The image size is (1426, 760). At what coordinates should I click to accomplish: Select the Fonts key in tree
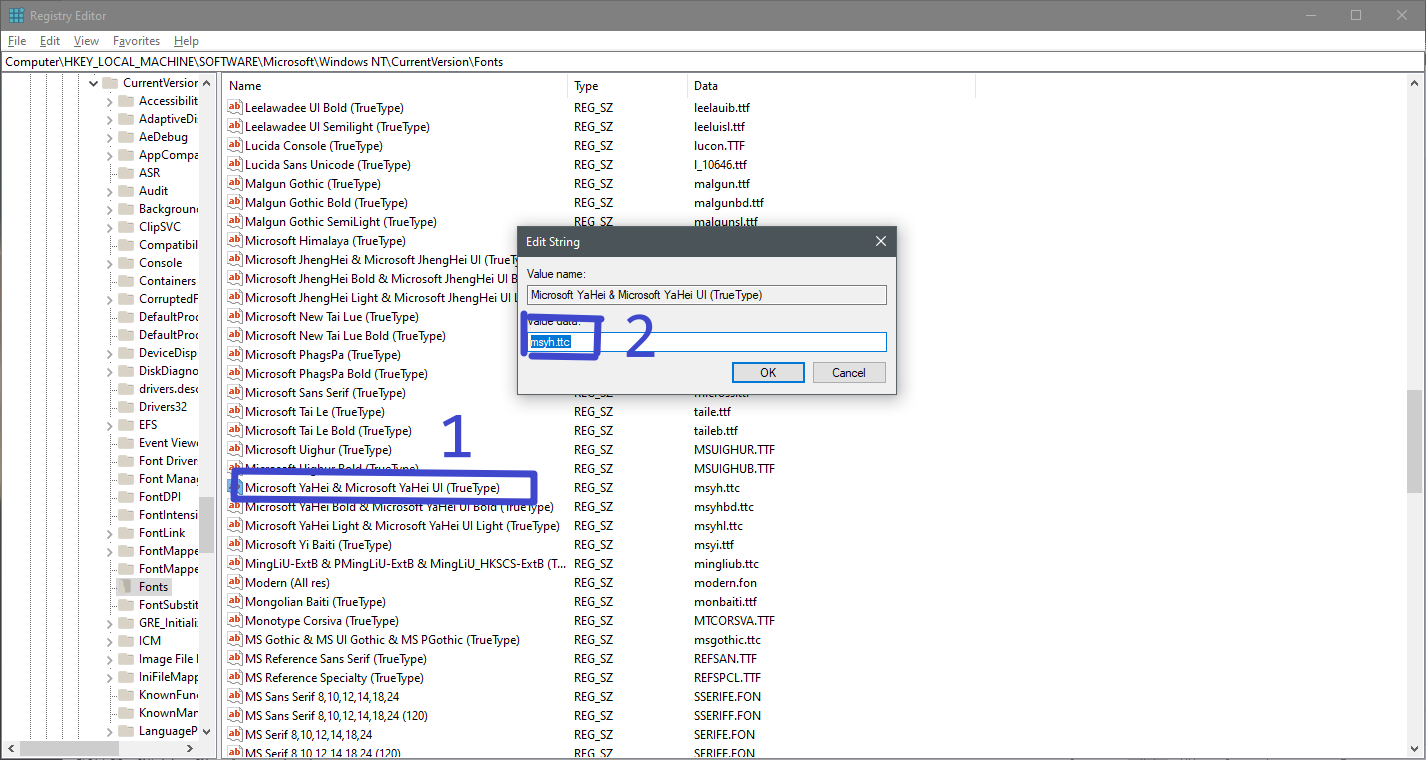(153, 587)
